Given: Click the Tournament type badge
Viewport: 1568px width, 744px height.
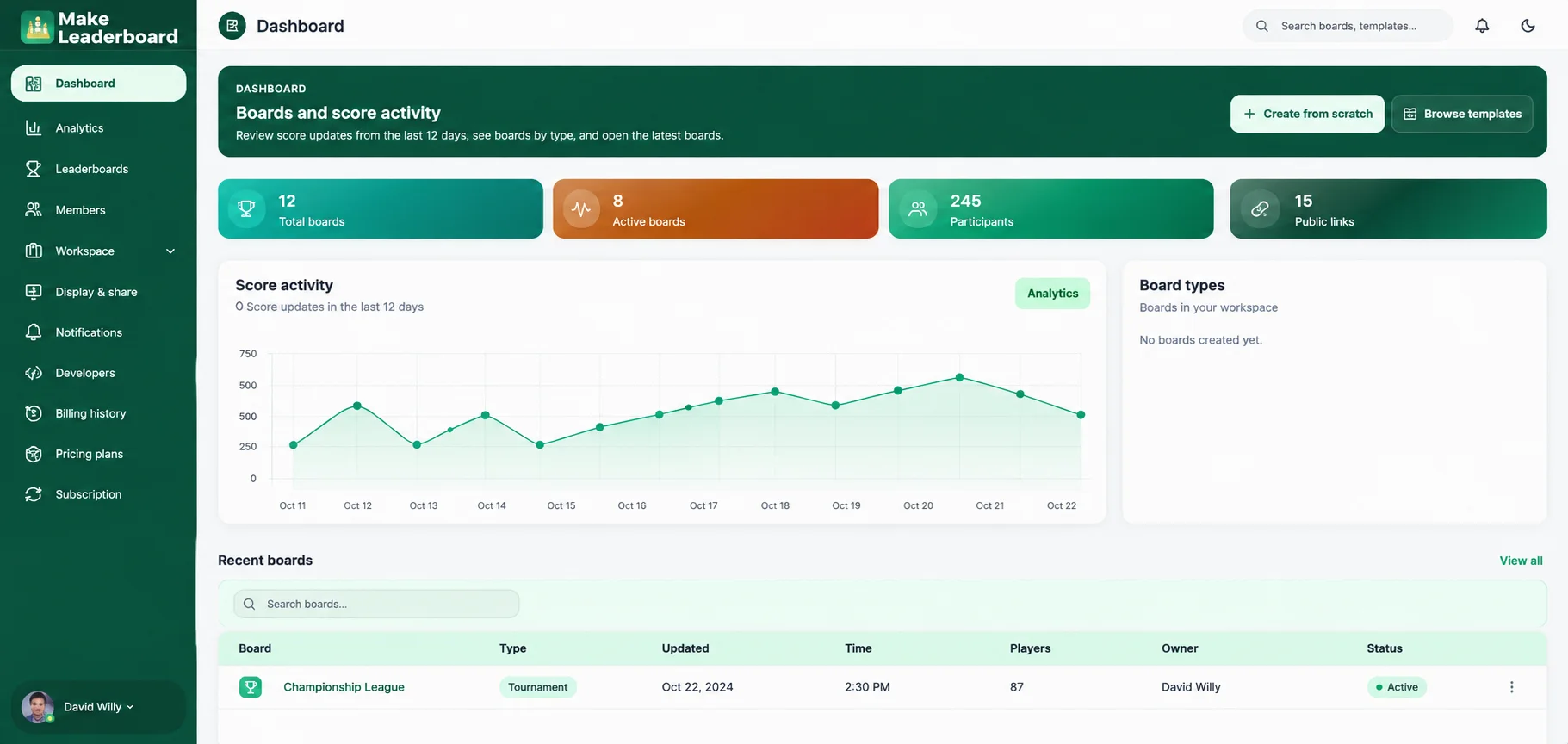Looking at the screenshot, I should click(537, 687).
